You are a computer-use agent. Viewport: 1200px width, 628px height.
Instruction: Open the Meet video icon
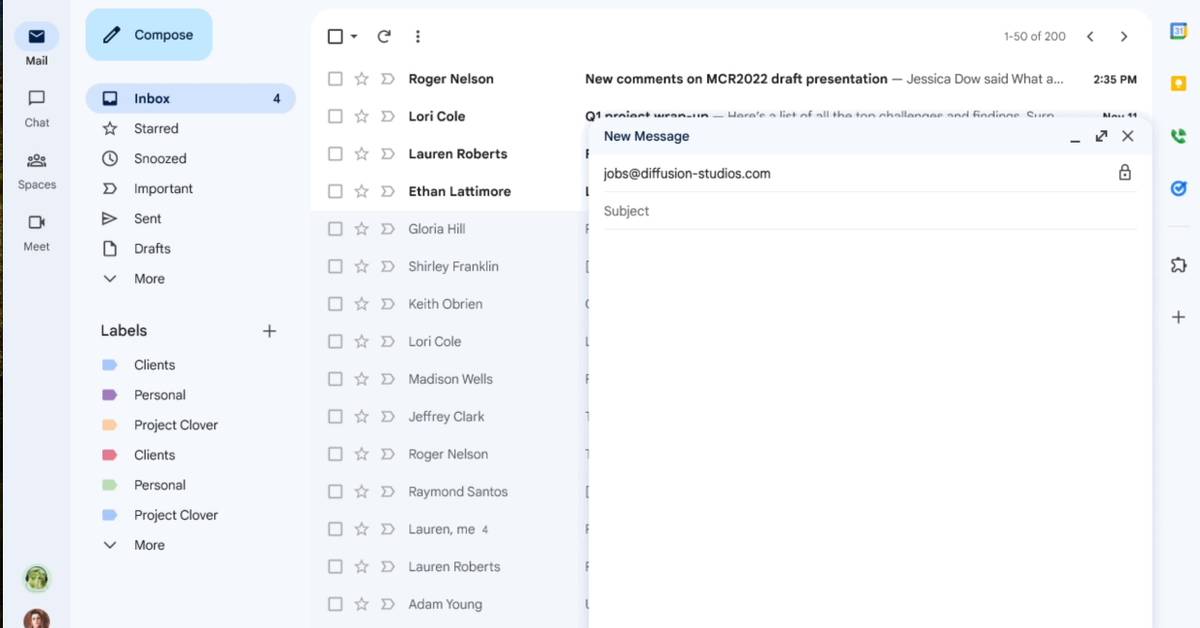[x=37, y=223]
